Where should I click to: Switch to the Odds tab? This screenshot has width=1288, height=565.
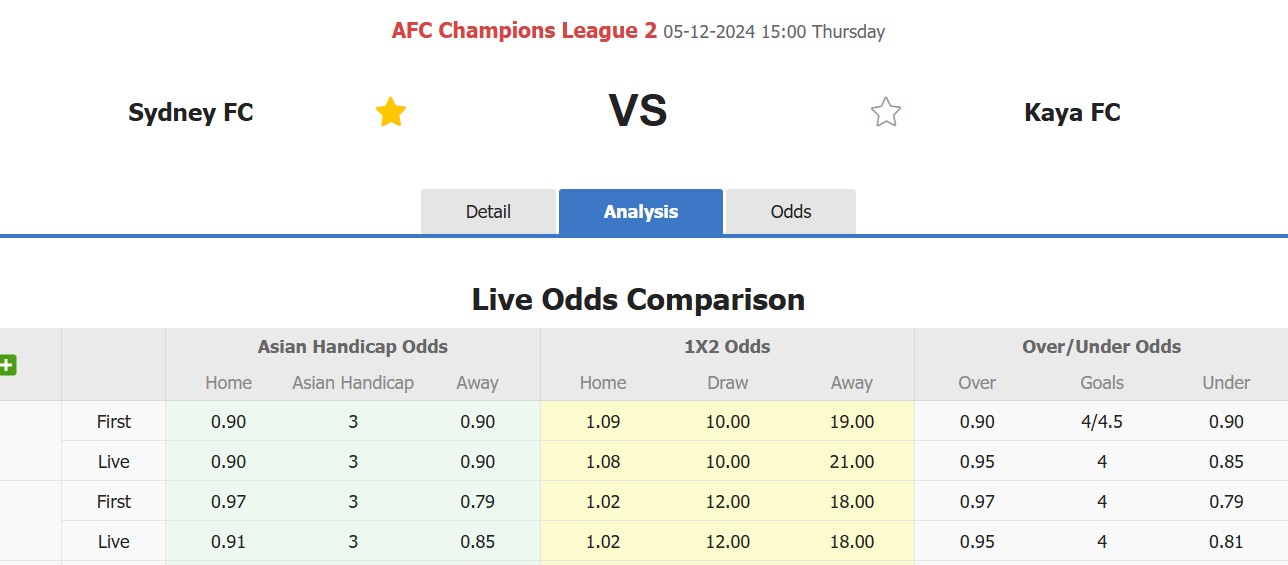point(791,212)
